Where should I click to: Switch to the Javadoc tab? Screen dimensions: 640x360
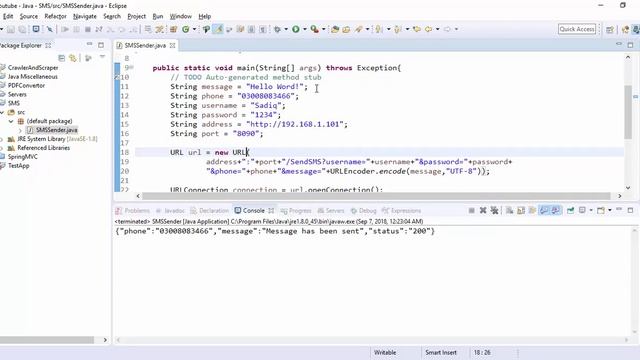click(x=170, y=211)
